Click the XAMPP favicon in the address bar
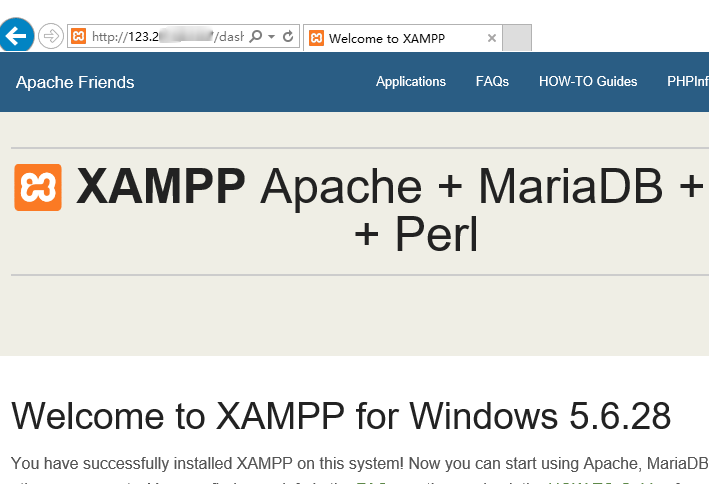Image resolution: width=709 pixels, height=484 pixels. coord(79,36)
